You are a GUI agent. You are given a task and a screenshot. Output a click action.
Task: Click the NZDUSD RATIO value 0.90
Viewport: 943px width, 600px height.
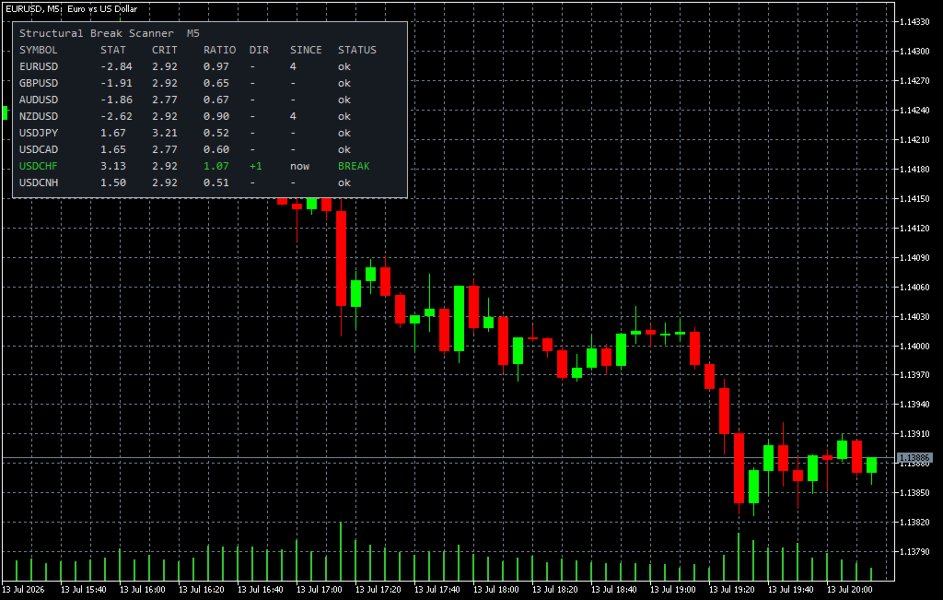216,117
